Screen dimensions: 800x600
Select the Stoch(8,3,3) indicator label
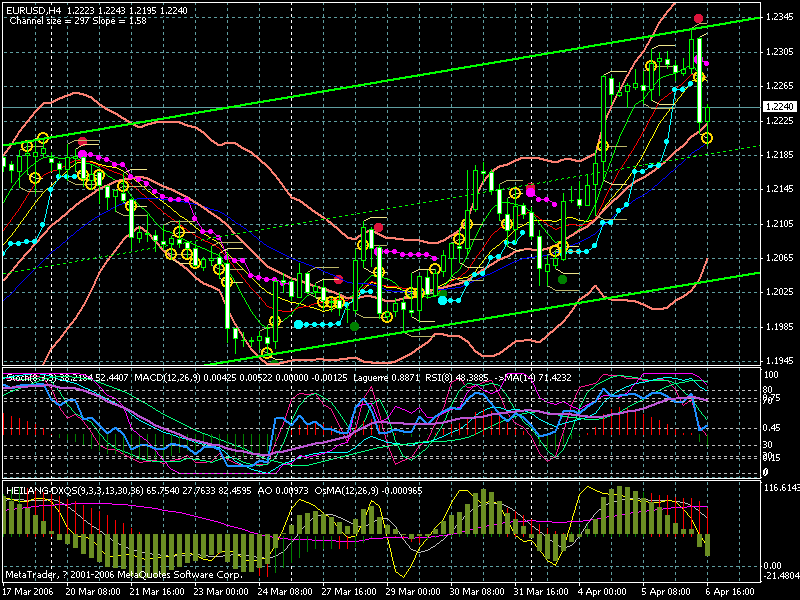coord(67,378)
